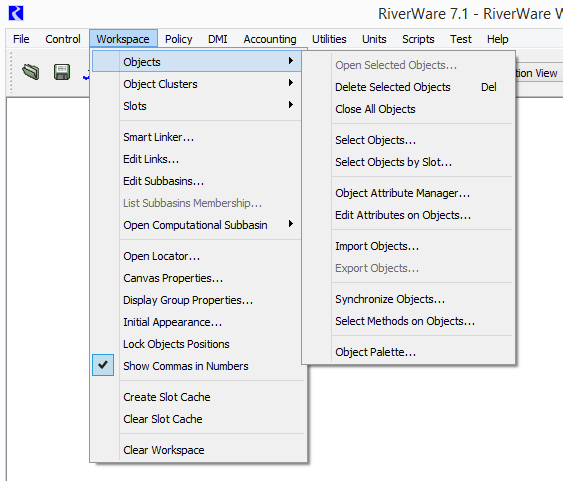Open the Accounting menu

(x=270, y=39)
